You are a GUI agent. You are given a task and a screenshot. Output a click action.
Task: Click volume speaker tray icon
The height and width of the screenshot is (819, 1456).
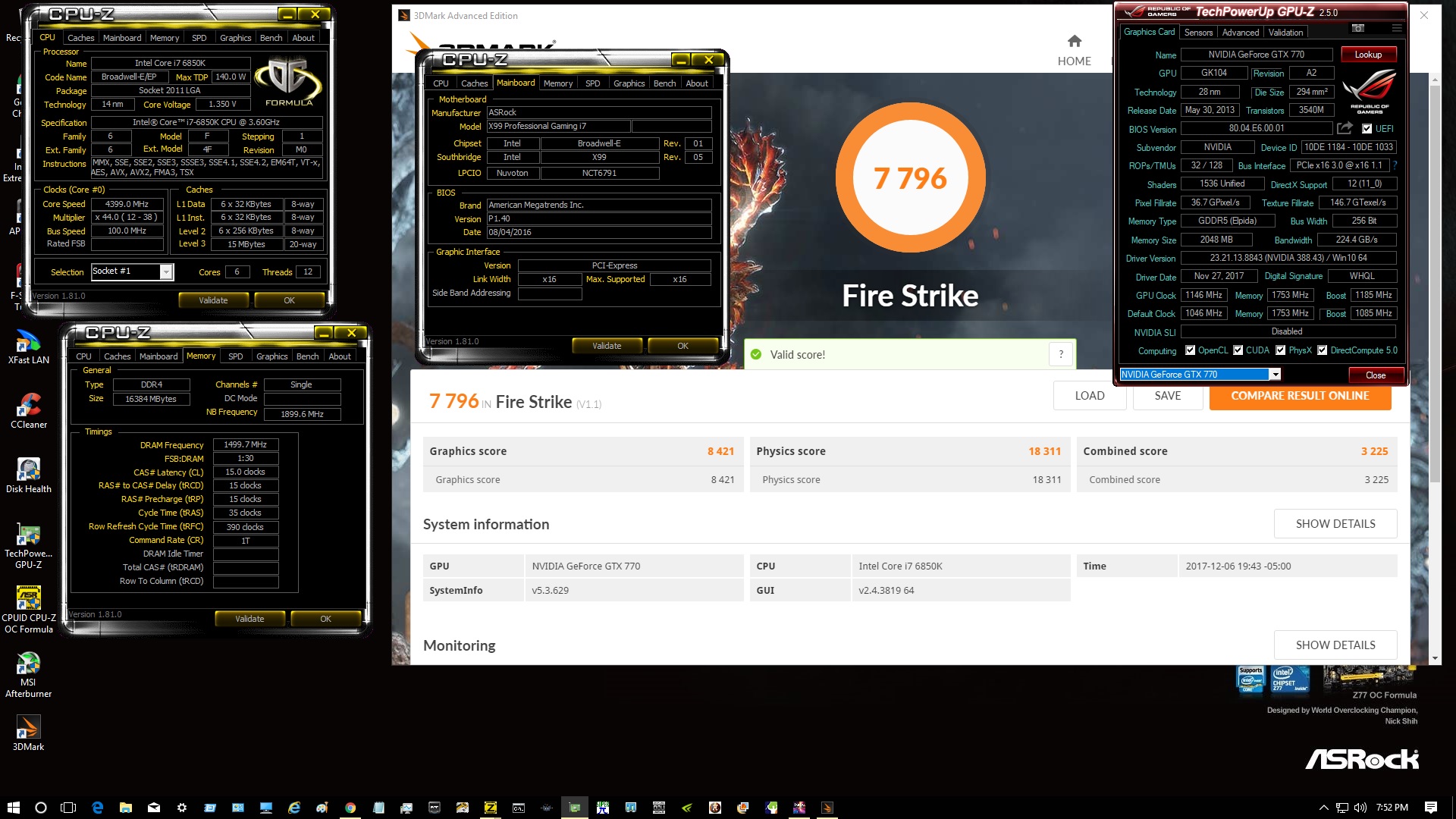point(1360,808)
